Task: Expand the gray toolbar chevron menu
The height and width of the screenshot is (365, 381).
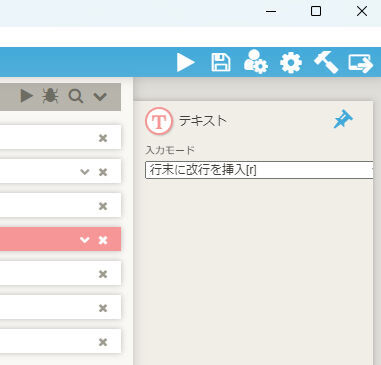Action: pos(100,97)
